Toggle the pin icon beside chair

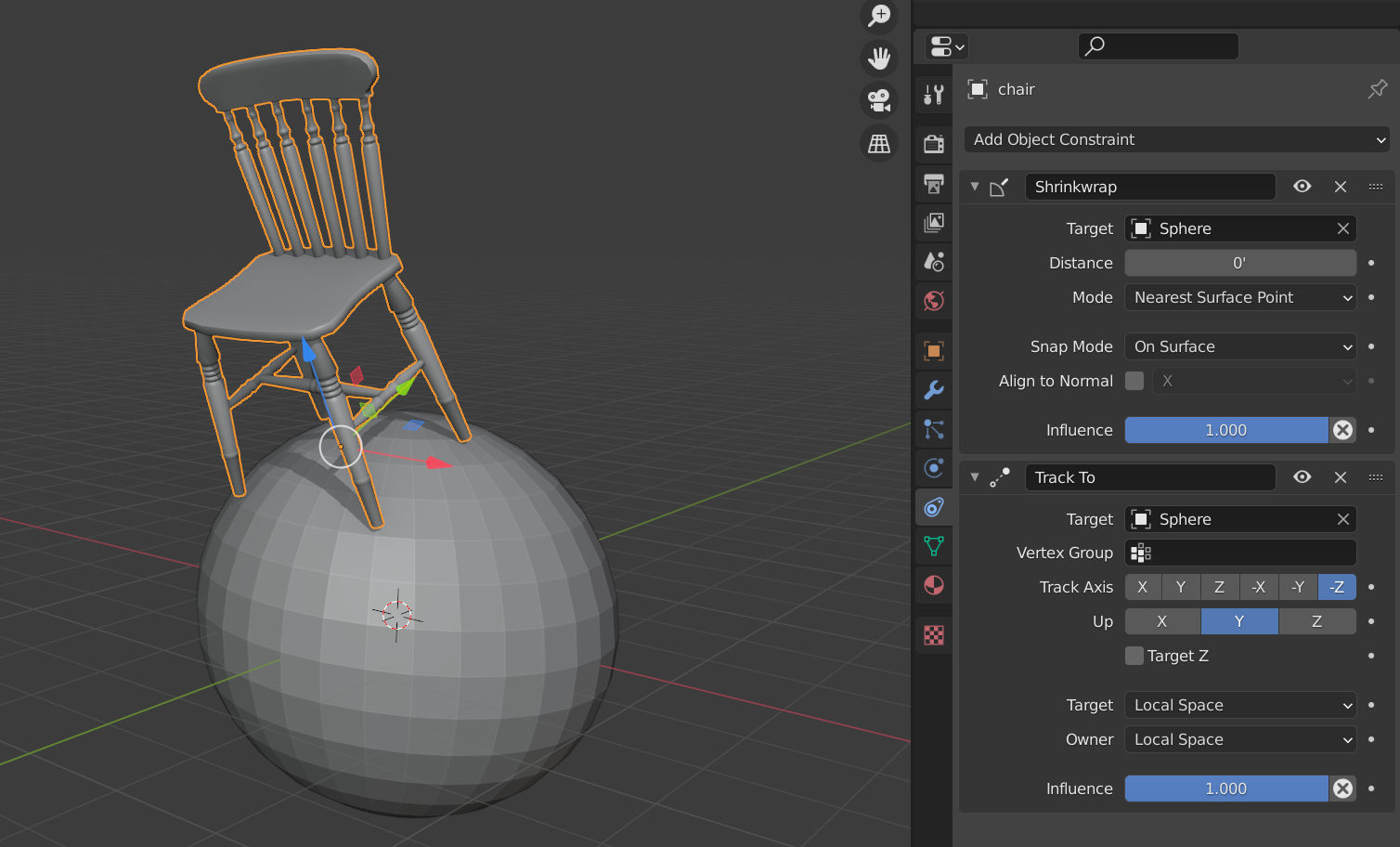[x=1377, y=89]
